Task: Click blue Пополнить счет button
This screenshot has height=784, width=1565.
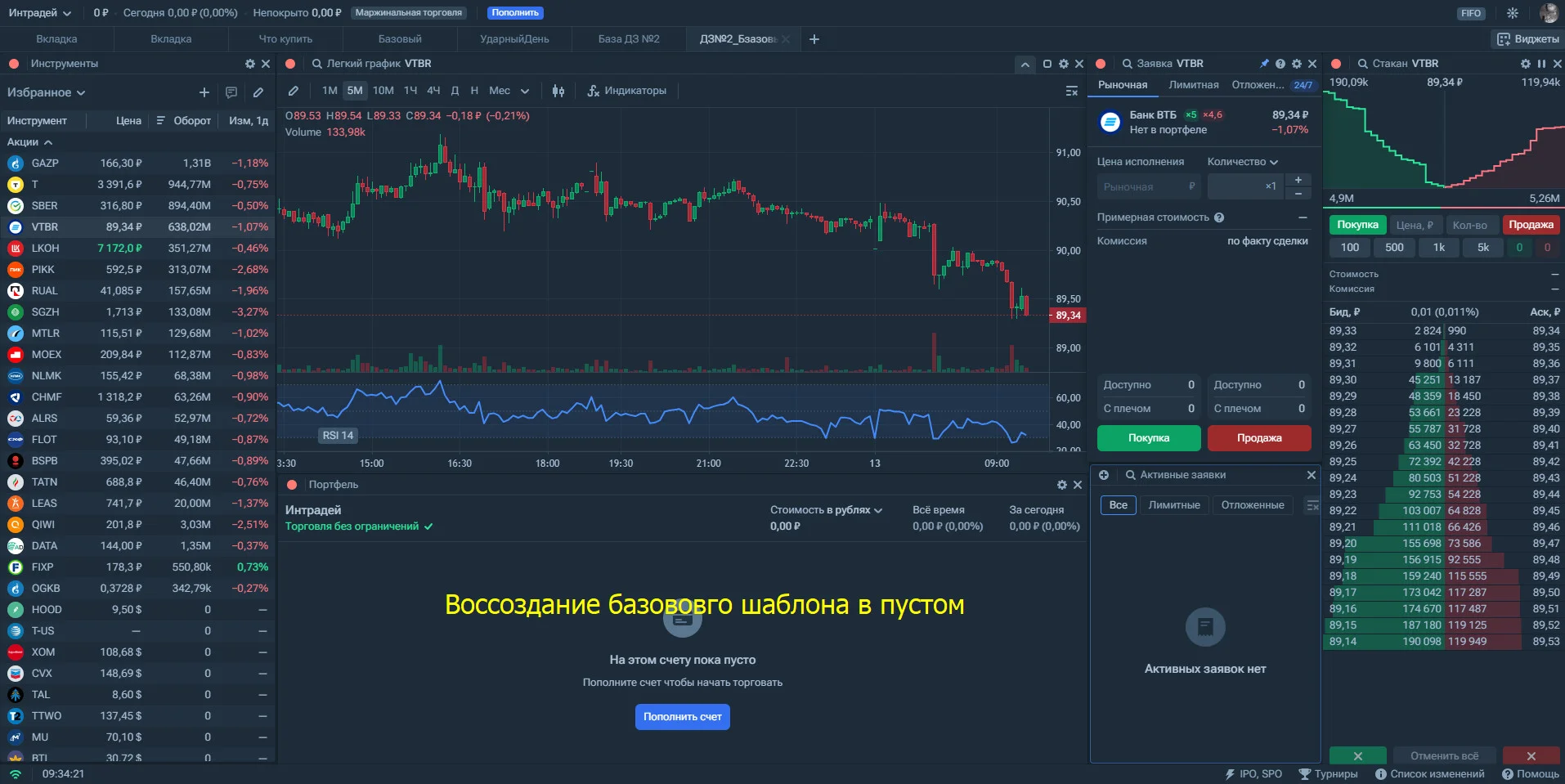Action: pyautogui.click(x=683, y=717)
